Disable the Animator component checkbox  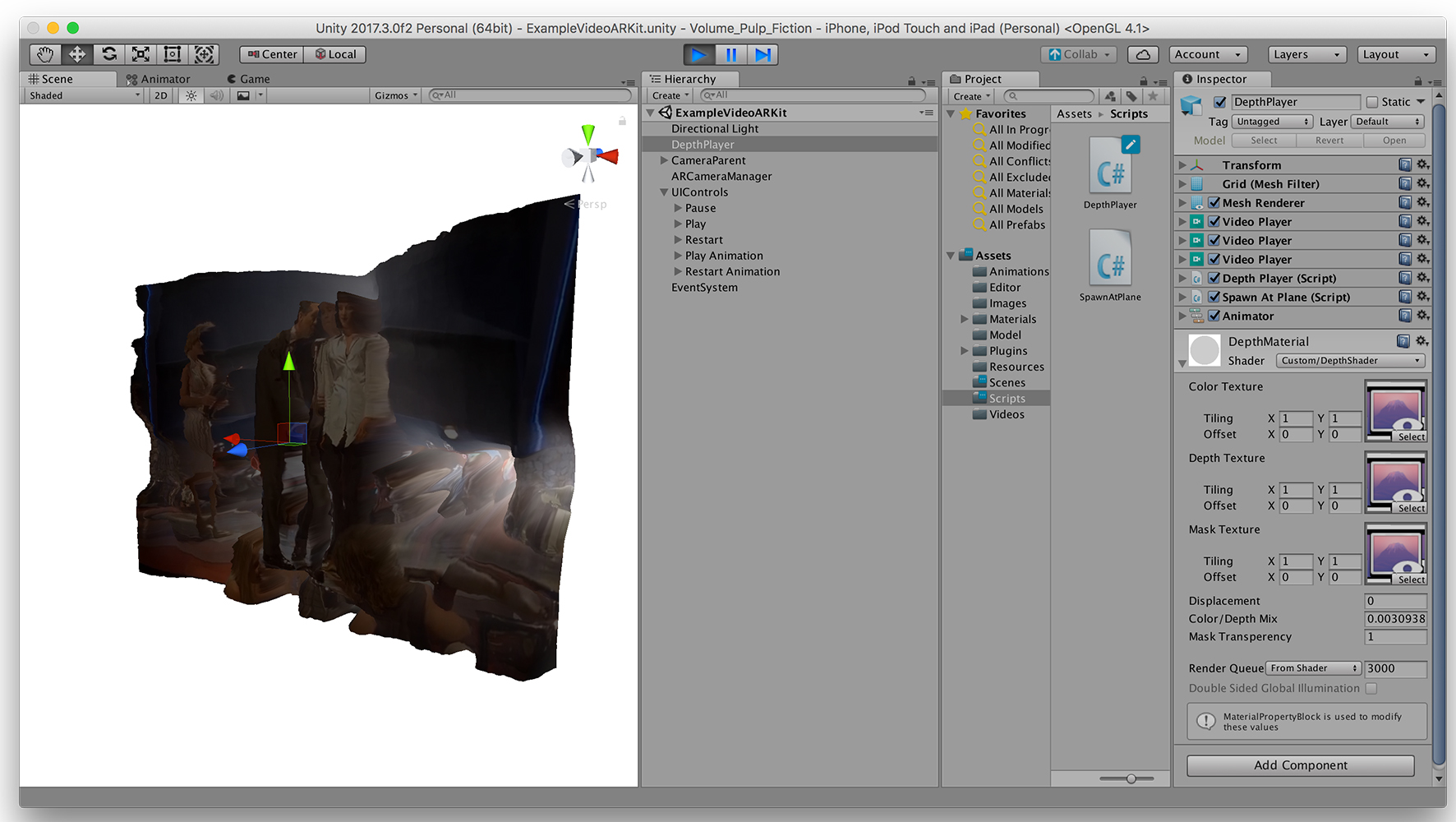[1214, 316]
